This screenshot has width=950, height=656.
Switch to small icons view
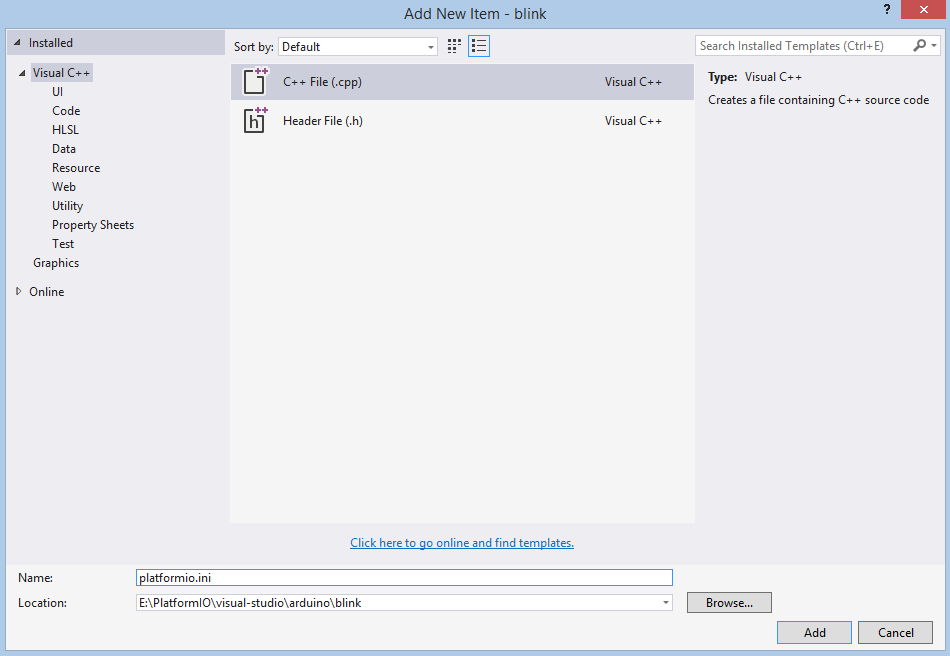(x=454, y=46)
